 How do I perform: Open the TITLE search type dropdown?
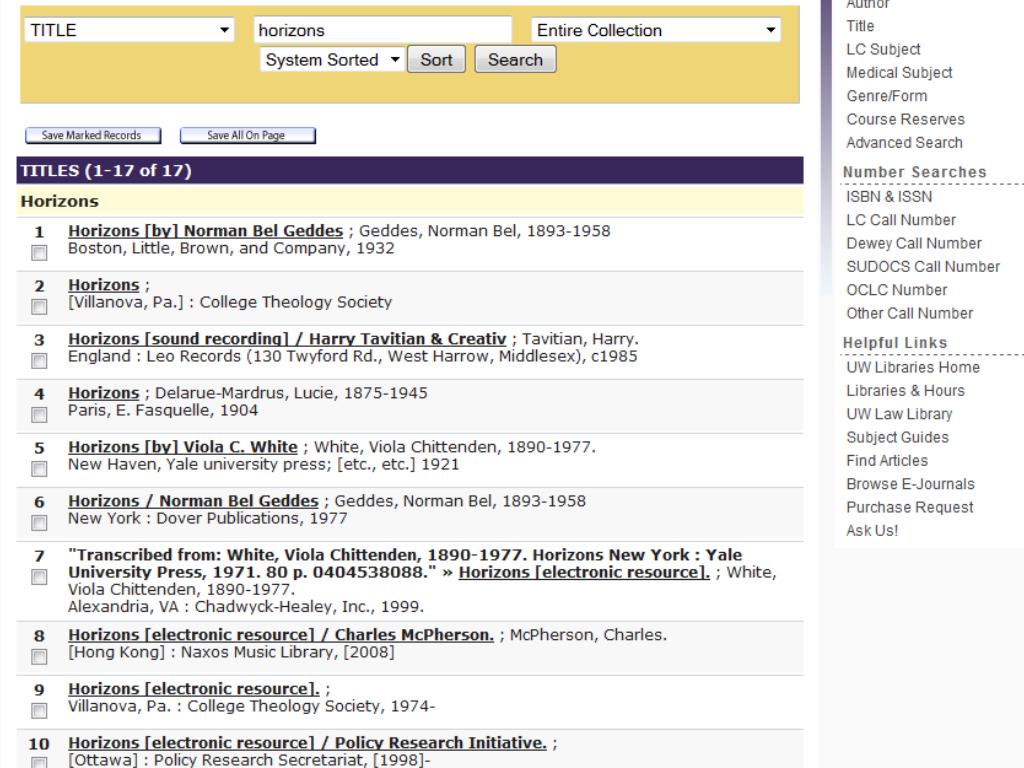[129, 30]
